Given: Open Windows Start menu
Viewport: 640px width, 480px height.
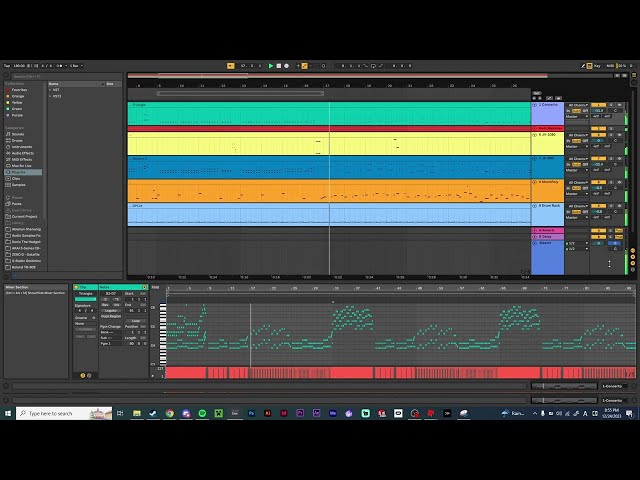Looking at the screenshot, I should coord(7,413).
